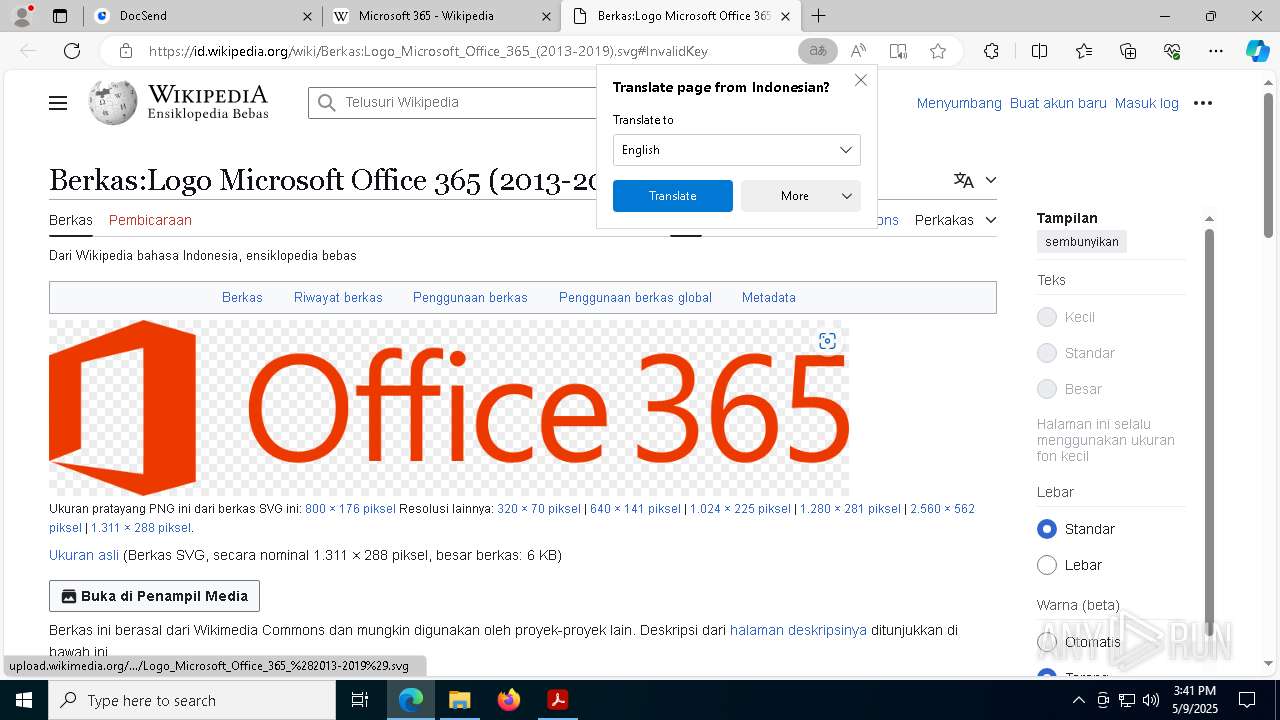Open Adobe Acrobat from taskbar

[x=558, y=700]
